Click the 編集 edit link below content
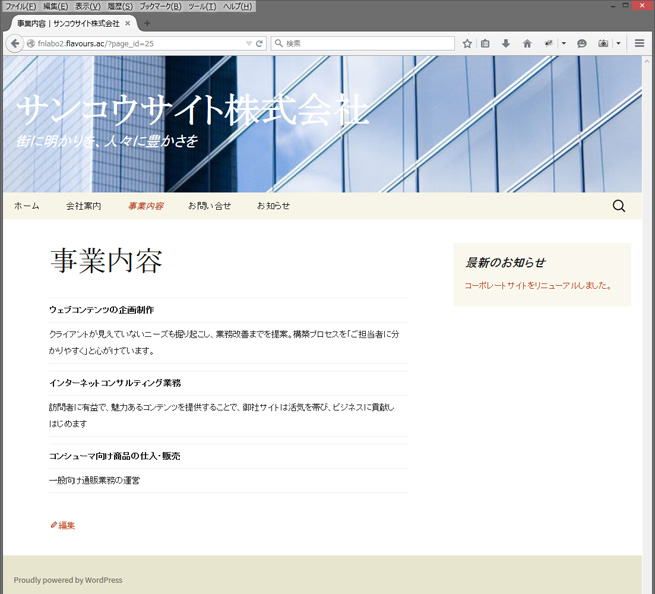655x594 pixels. 62,525
